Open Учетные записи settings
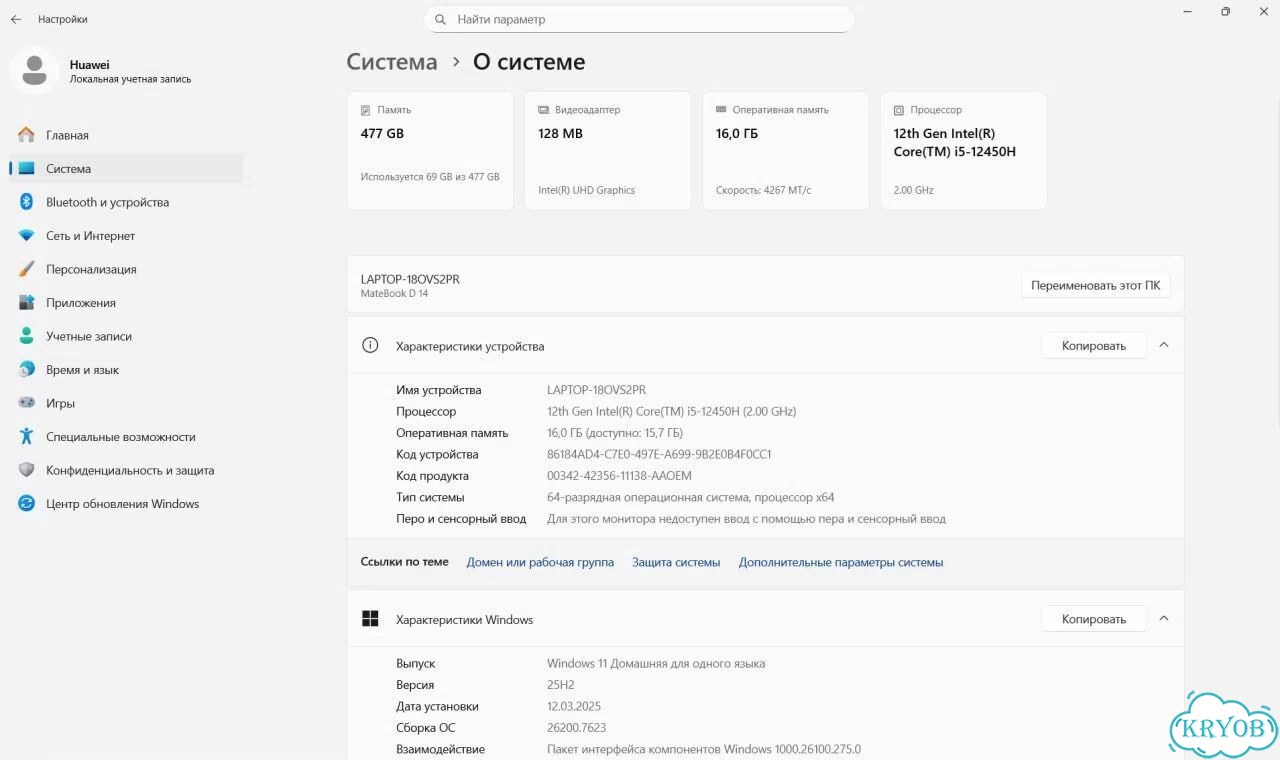 pos(126,336)
